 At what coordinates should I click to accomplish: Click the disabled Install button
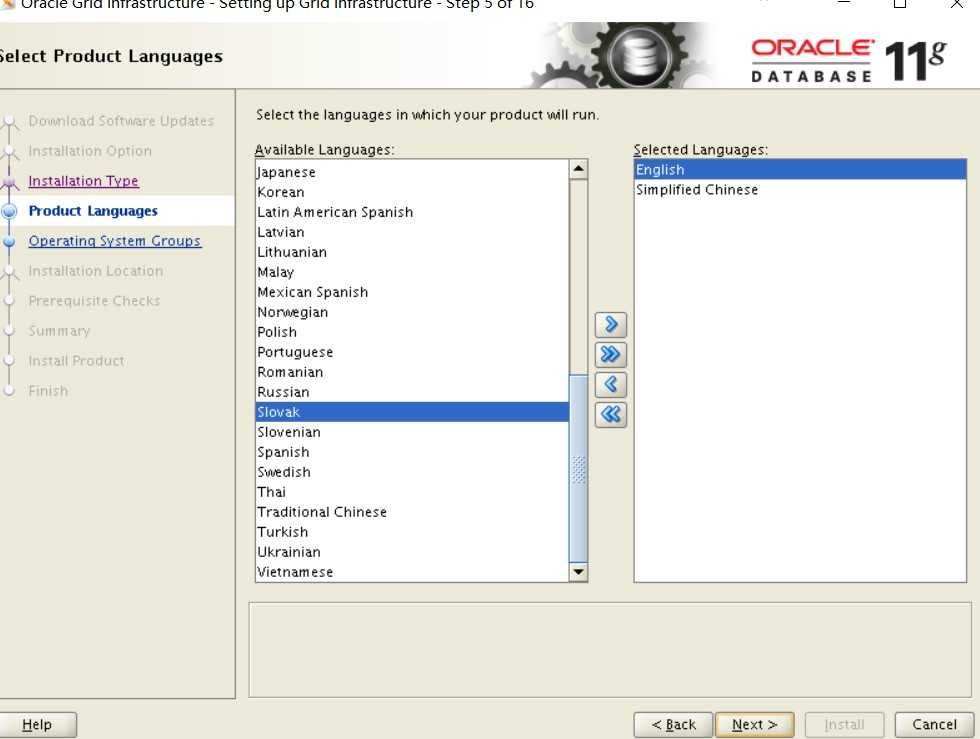[x=844, y=725]
